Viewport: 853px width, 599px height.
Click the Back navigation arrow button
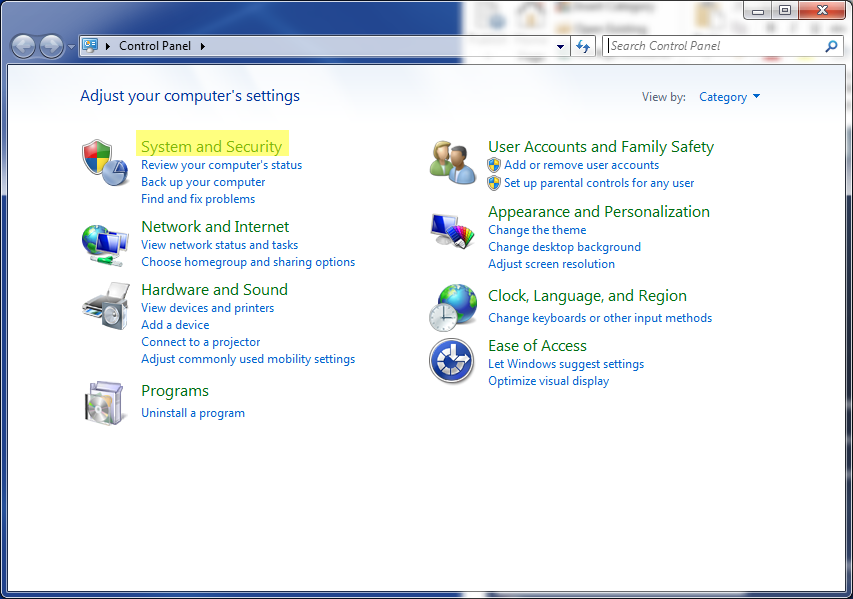[x=23, y=46]
